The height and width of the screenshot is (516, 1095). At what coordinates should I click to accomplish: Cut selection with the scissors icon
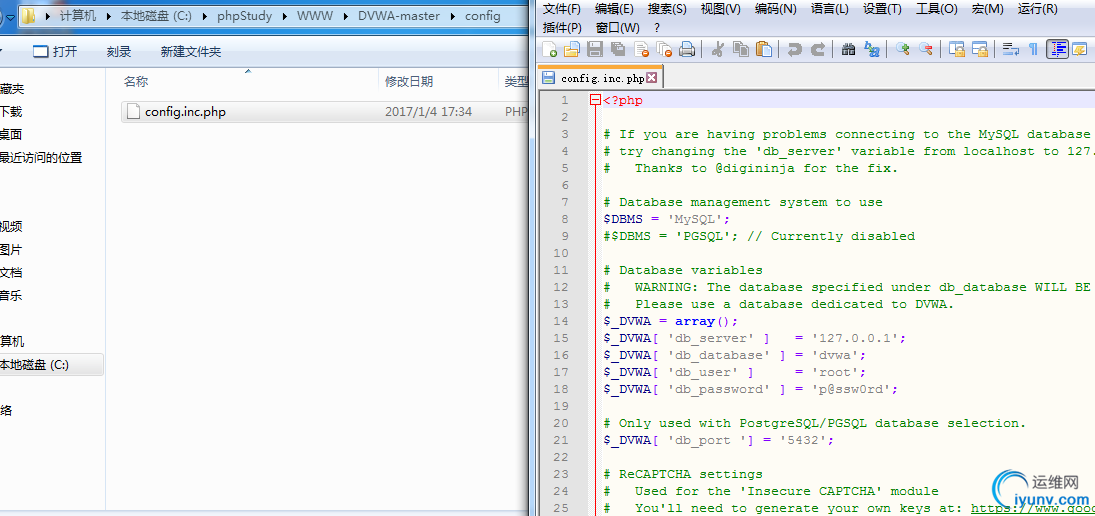pyautogui.click(x=717, y=49)
